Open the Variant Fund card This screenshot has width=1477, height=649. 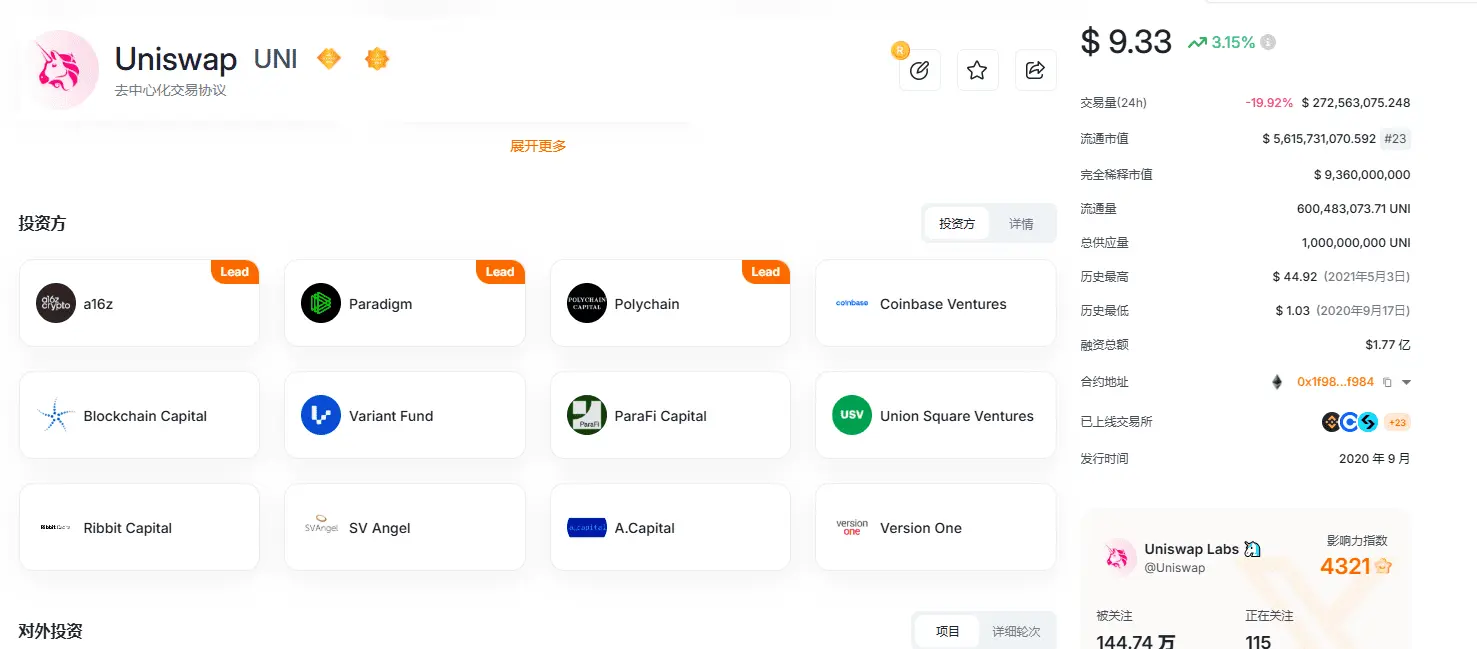(x=405, y=415)
